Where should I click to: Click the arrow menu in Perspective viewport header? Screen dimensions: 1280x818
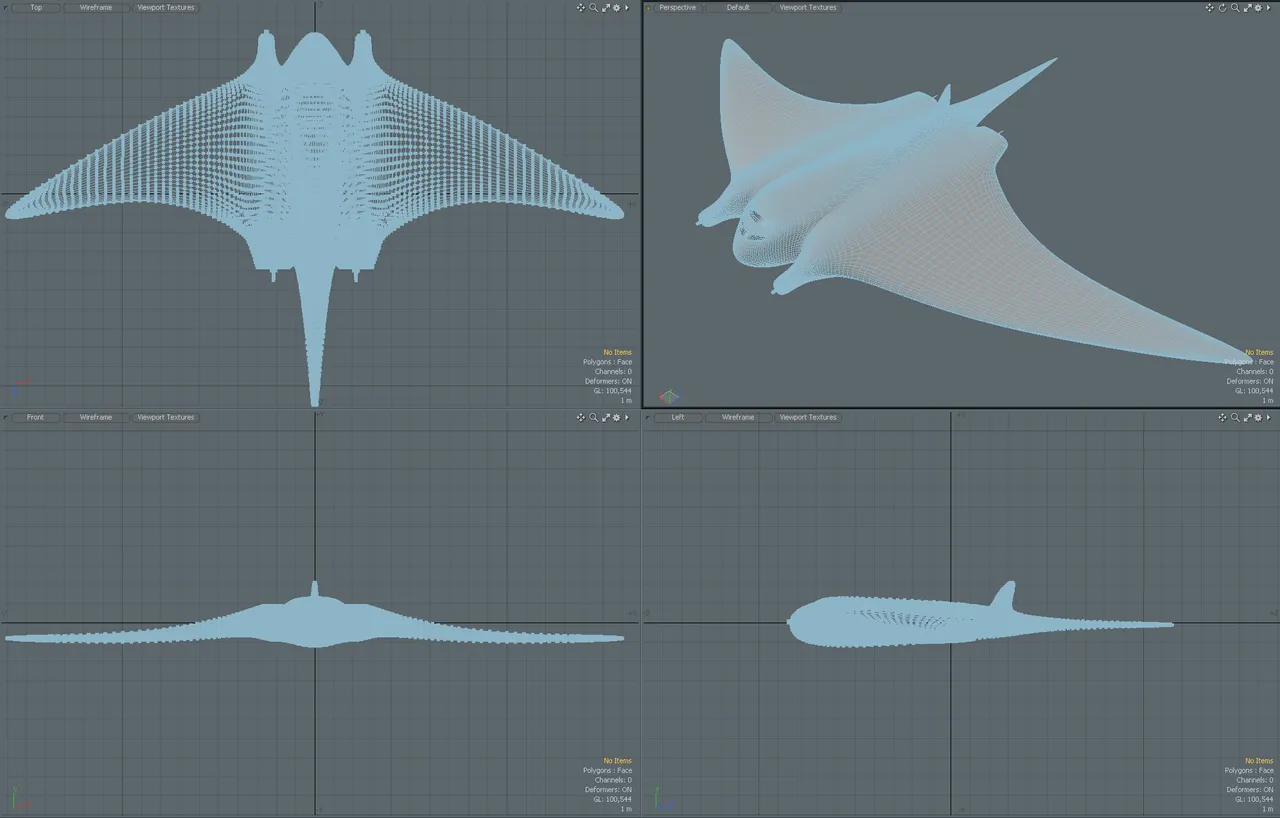tap(1269, 7)
